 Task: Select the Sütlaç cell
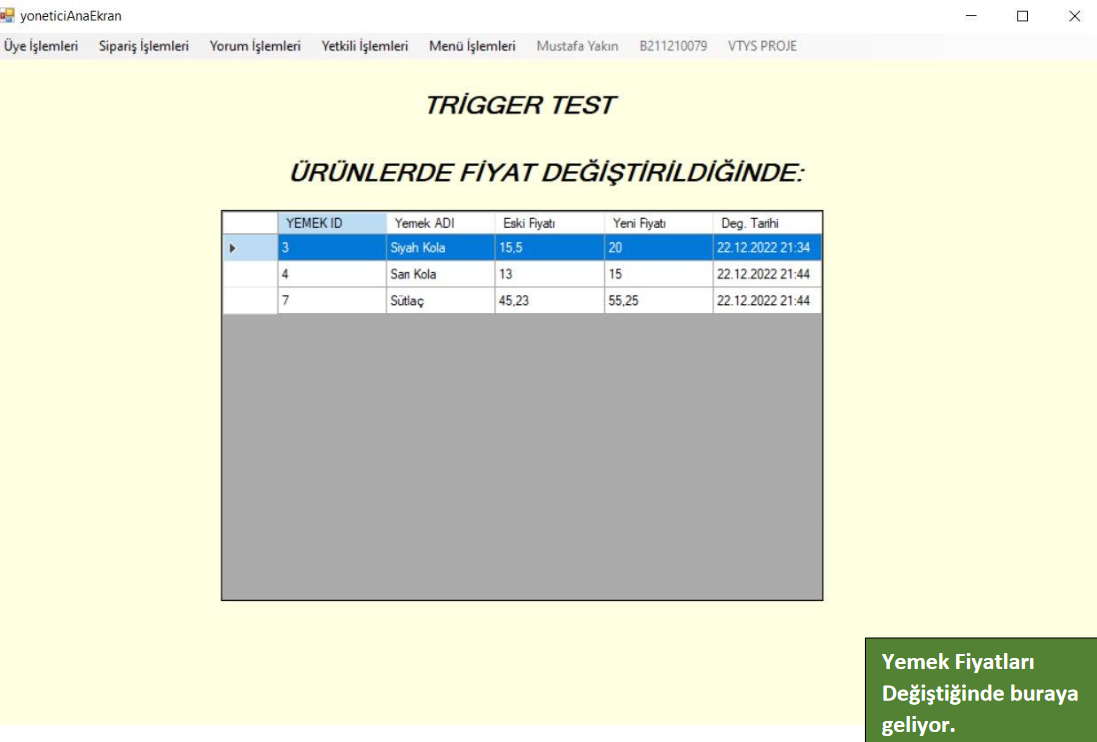440,300
